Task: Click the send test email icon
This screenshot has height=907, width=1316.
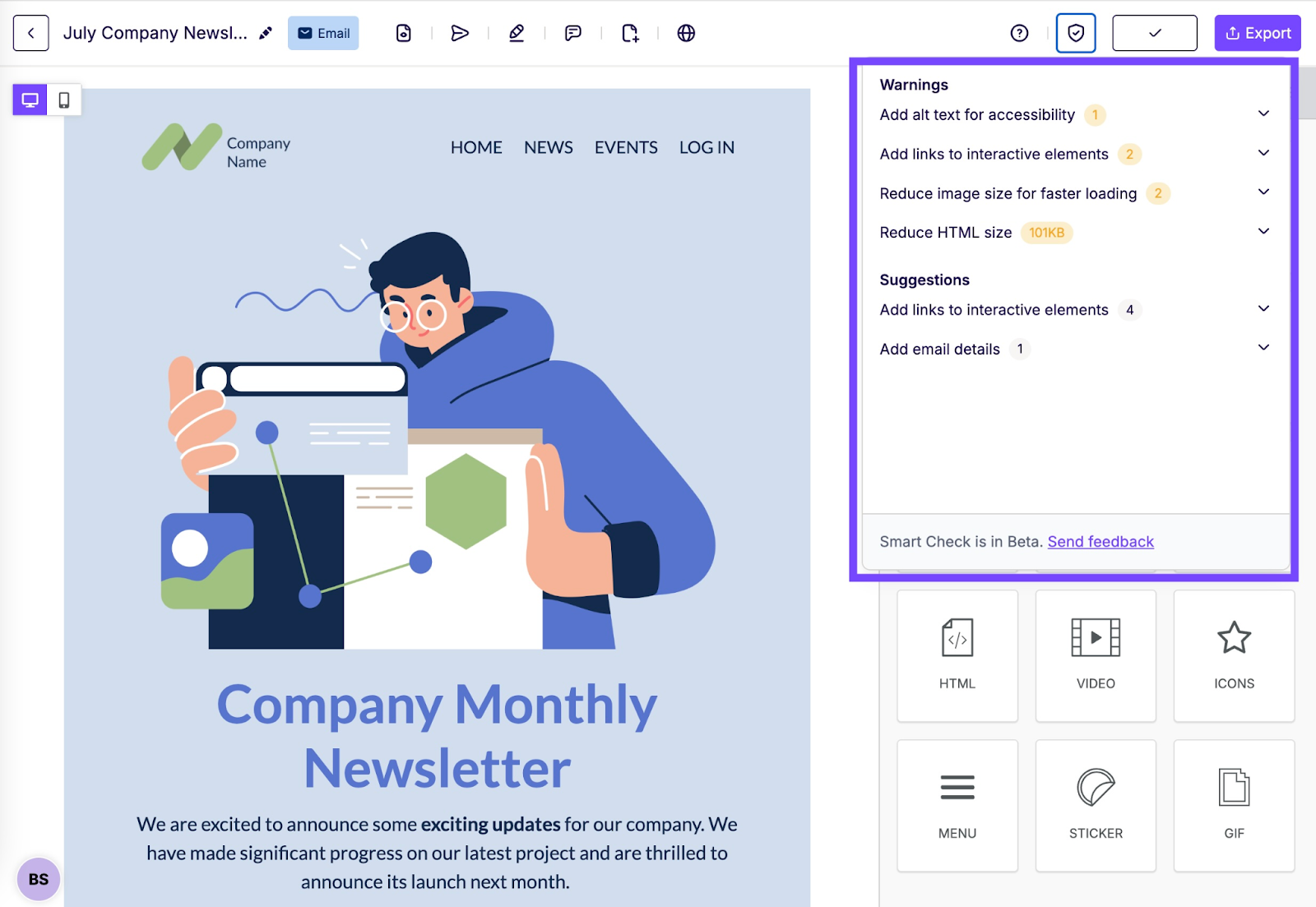Action: [x=460, y=33]
